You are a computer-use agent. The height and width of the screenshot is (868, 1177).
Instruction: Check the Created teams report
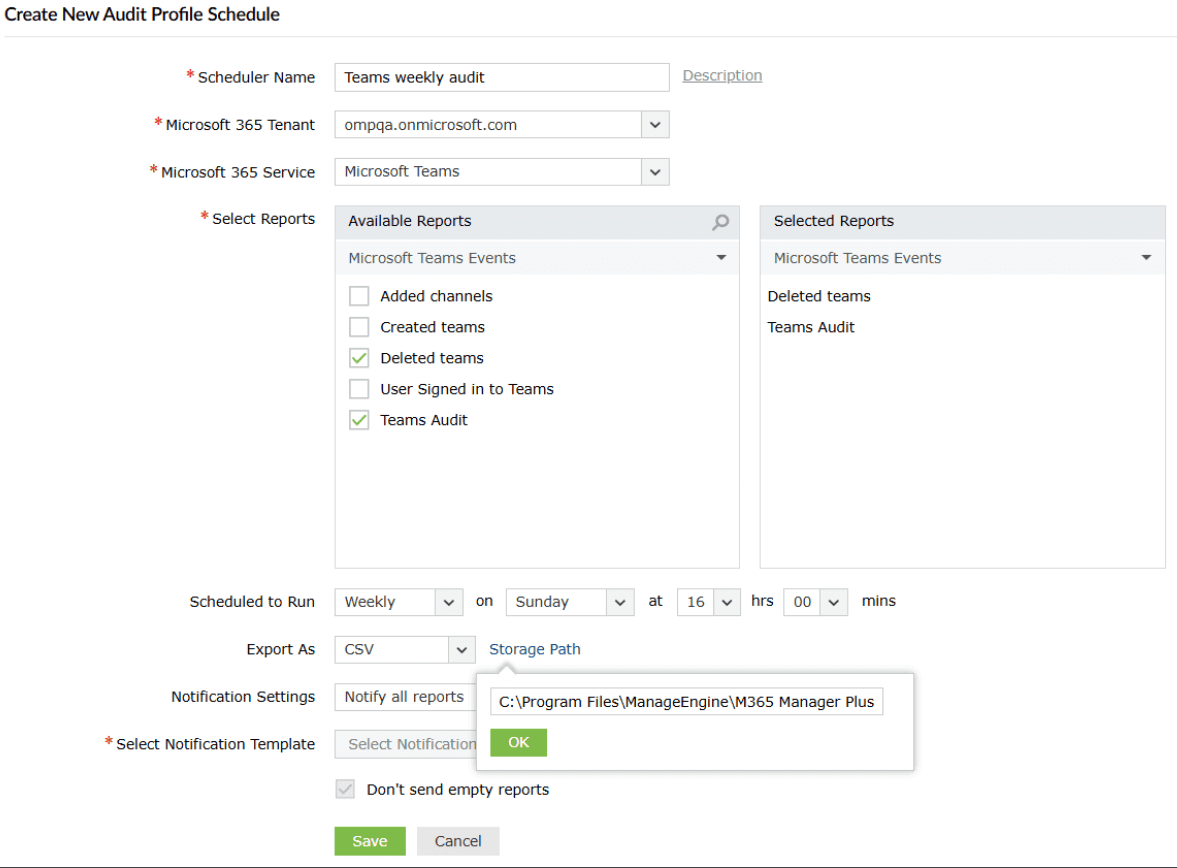[359, 326]
